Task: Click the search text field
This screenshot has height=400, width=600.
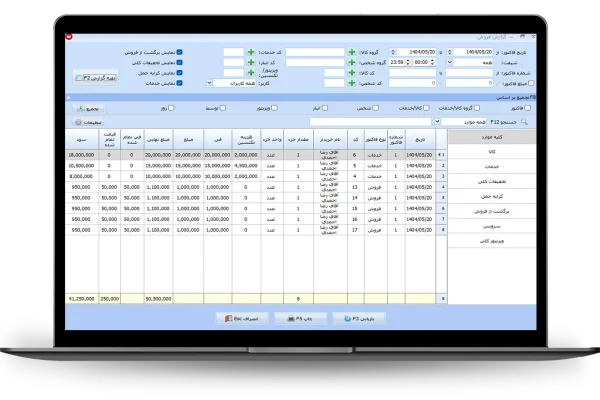Action: (x=370, y=122)
